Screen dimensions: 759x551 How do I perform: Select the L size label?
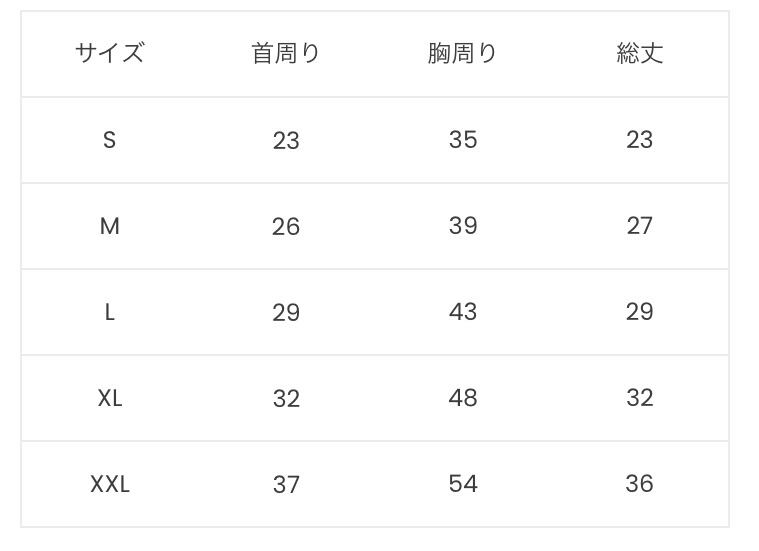110,312
